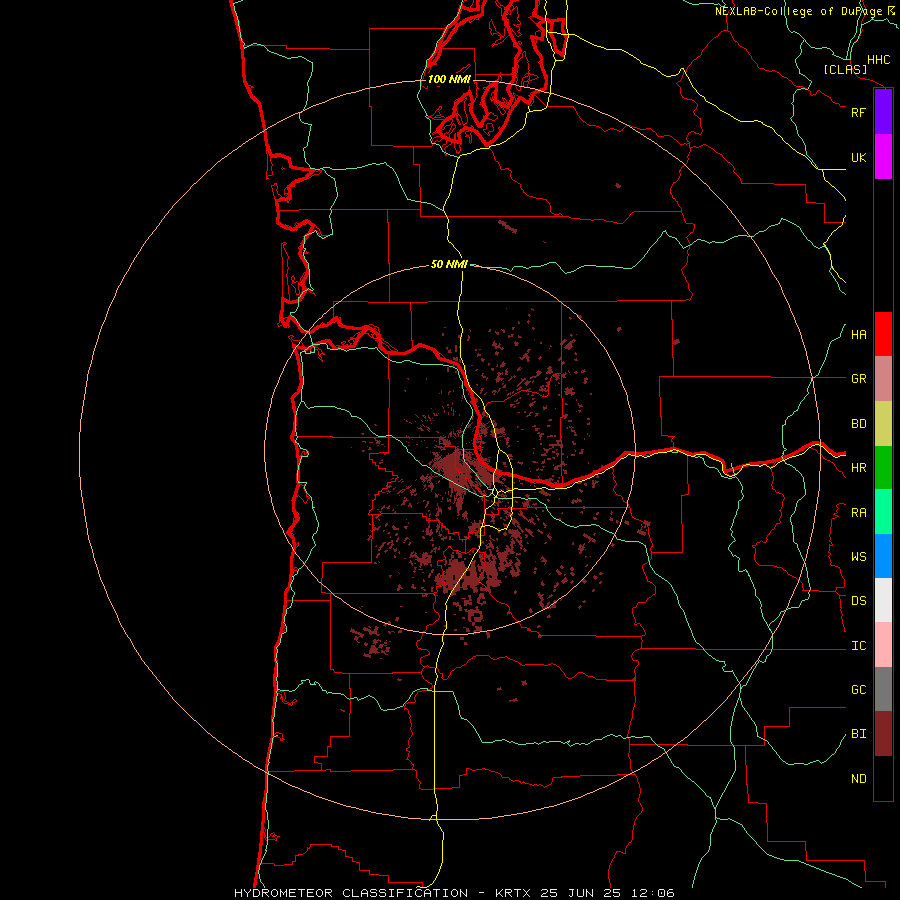Click the white DS color swatch
Image resolution: width=900 pixels, height=900 pixels.
(883, 600)
